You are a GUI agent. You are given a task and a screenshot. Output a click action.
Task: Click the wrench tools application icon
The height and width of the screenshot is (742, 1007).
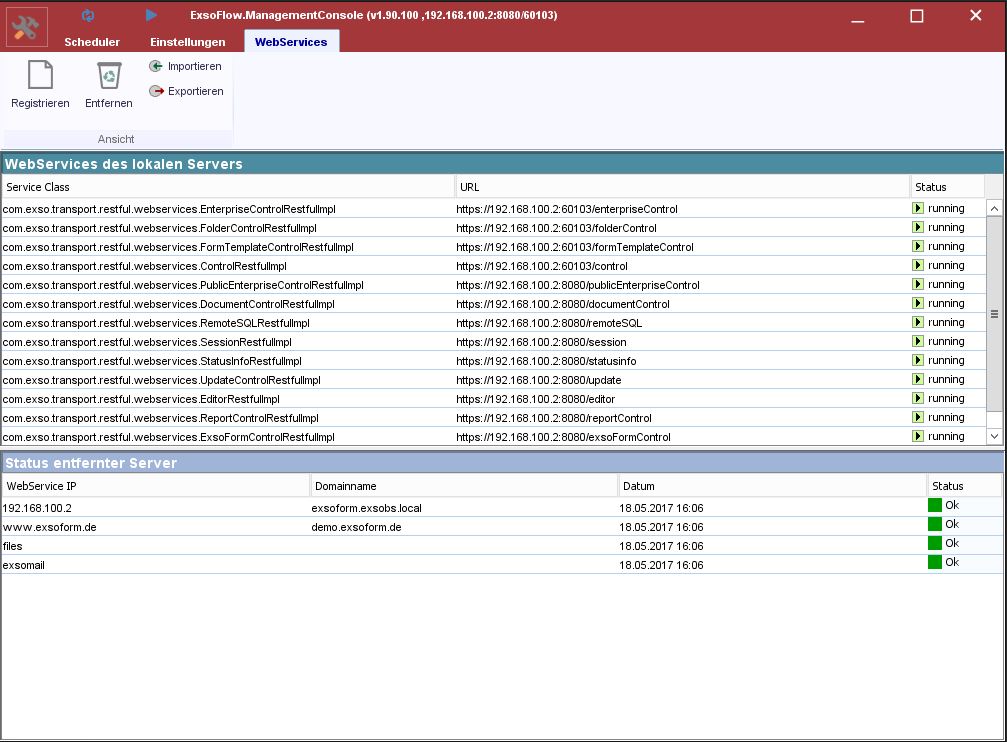tap(26, 27)
